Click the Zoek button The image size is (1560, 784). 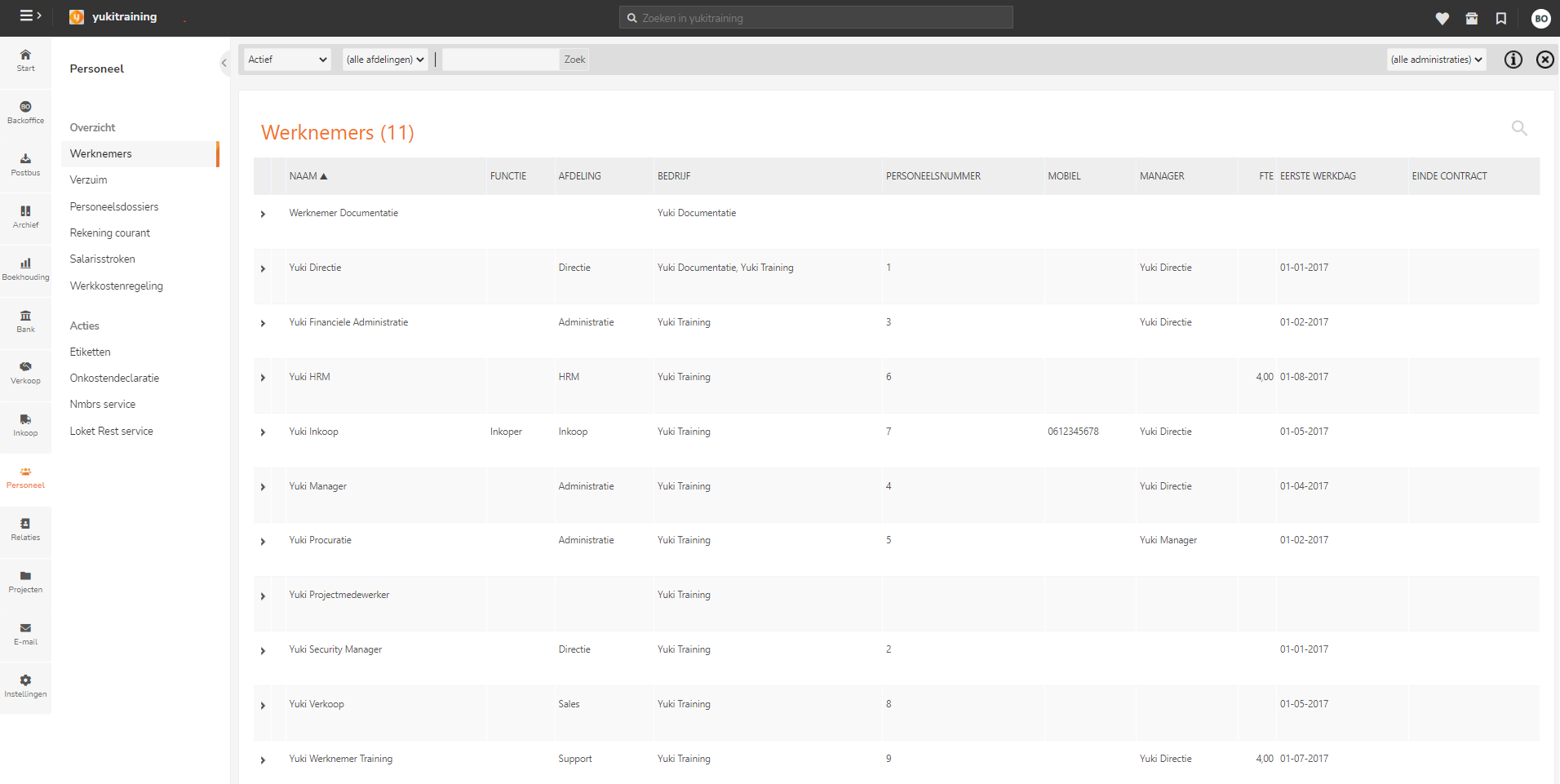pos(574,60)
